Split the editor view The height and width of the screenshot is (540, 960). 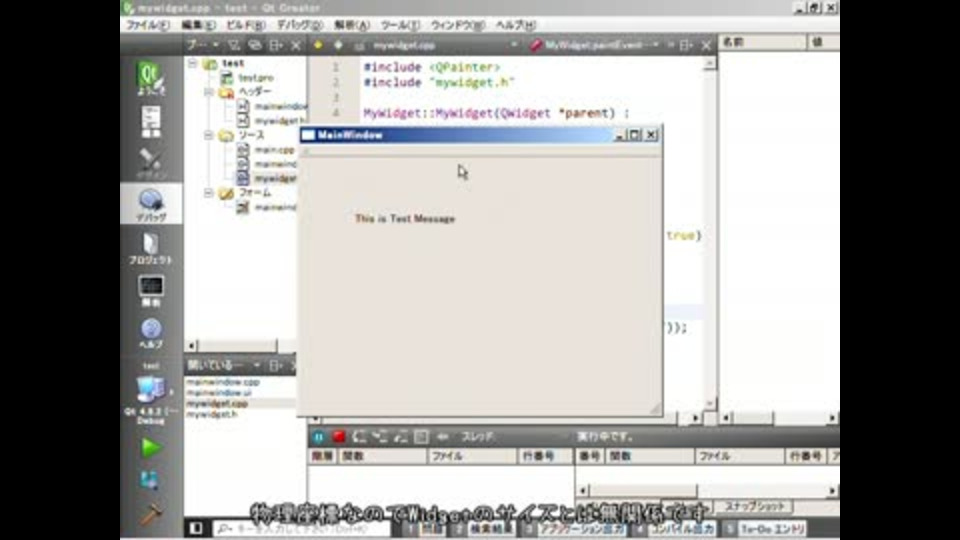pos(686,45)
